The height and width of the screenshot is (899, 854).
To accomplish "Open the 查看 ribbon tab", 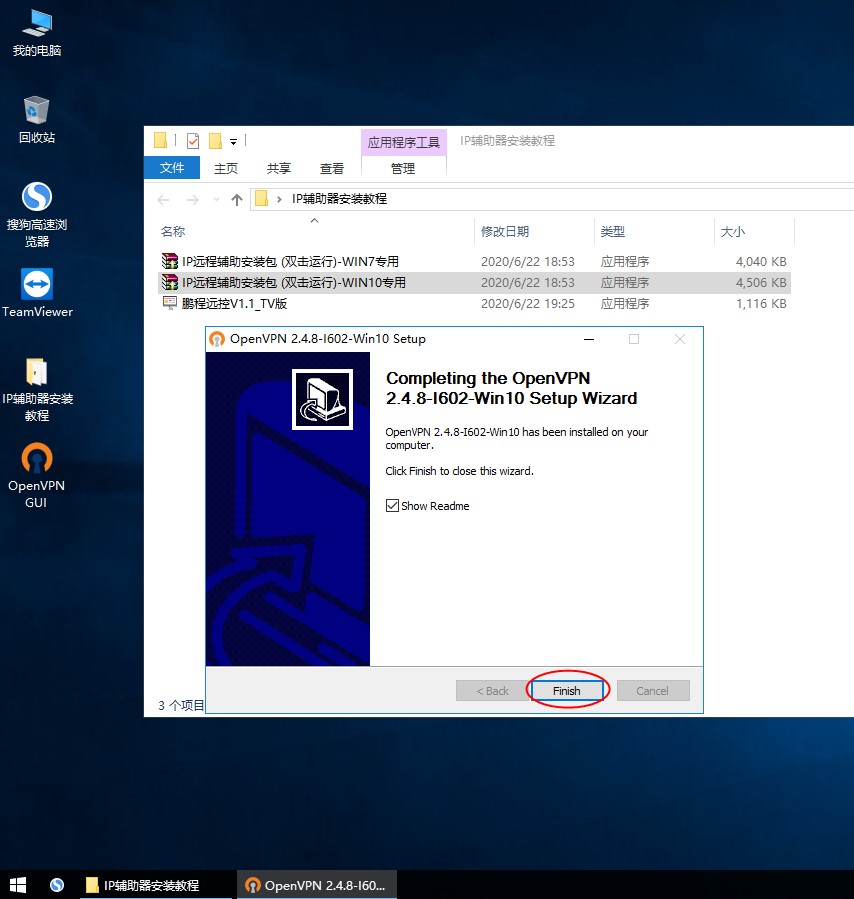I will (x=332, y=169).
